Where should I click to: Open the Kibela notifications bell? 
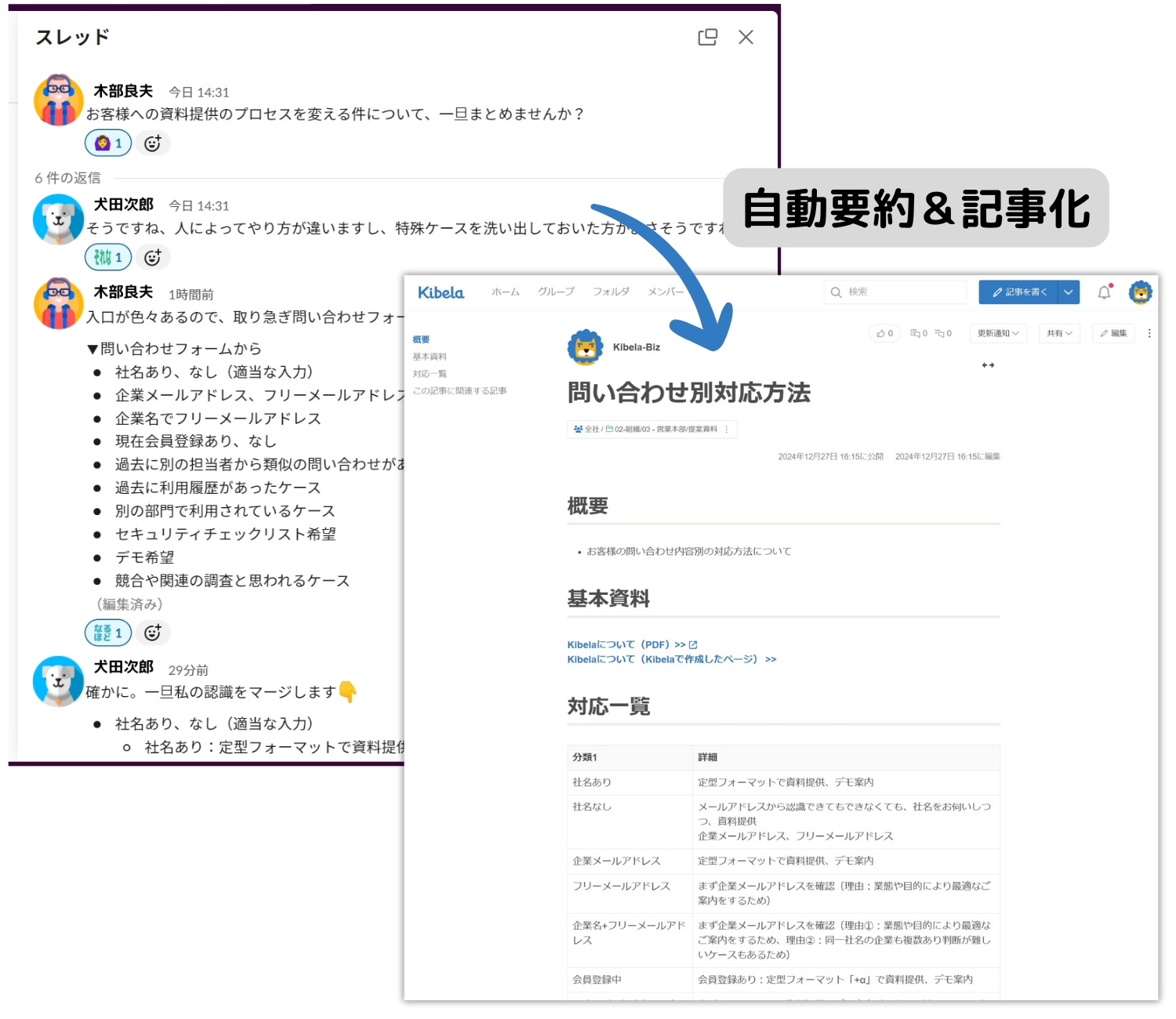pos(1105,292)
